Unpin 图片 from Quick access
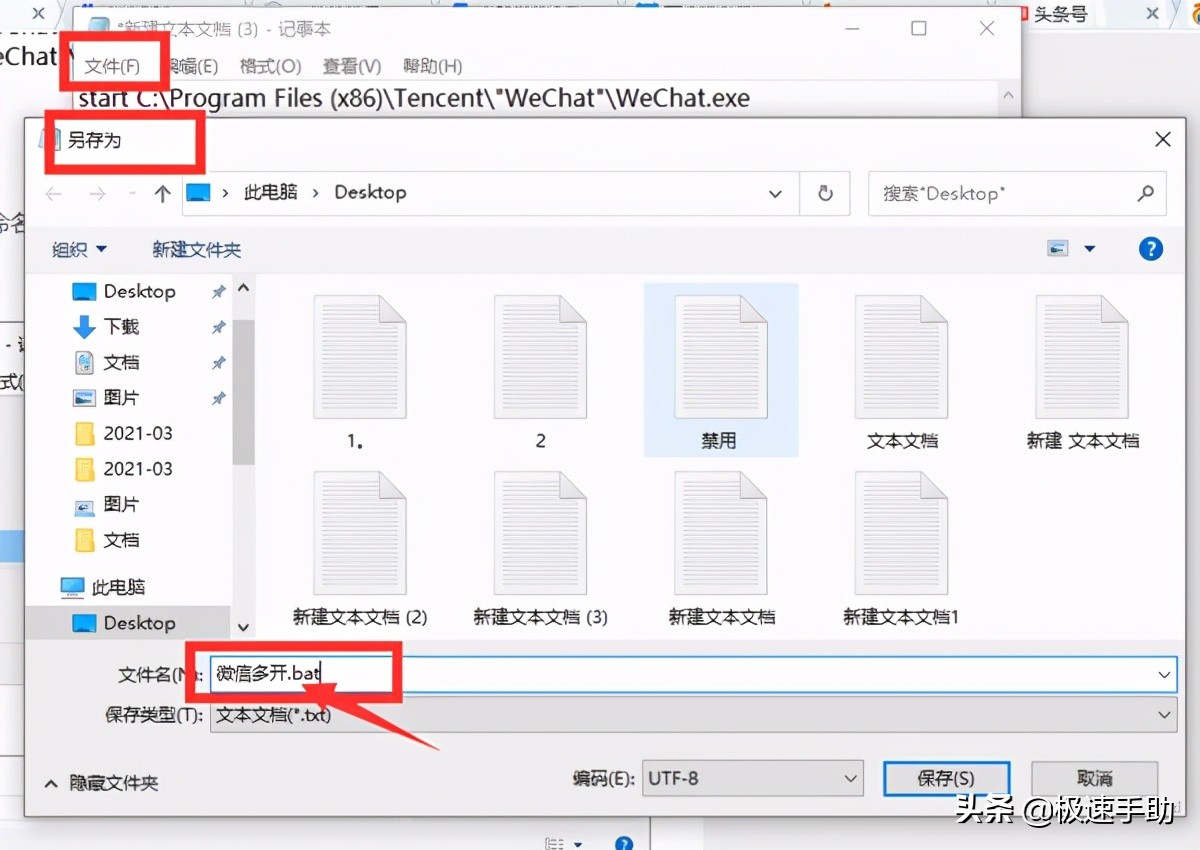The height and width of the screenshot is (850, 1200). pyautogui.click(x=218, y=397)
